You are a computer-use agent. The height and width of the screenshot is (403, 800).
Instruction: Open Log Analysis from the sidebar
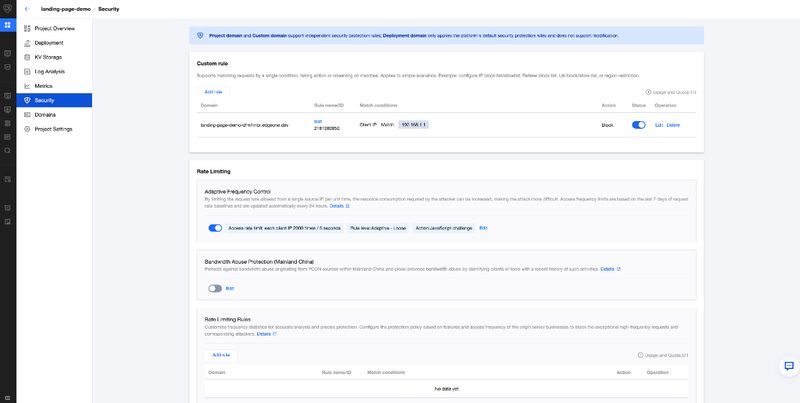[49, 72]
